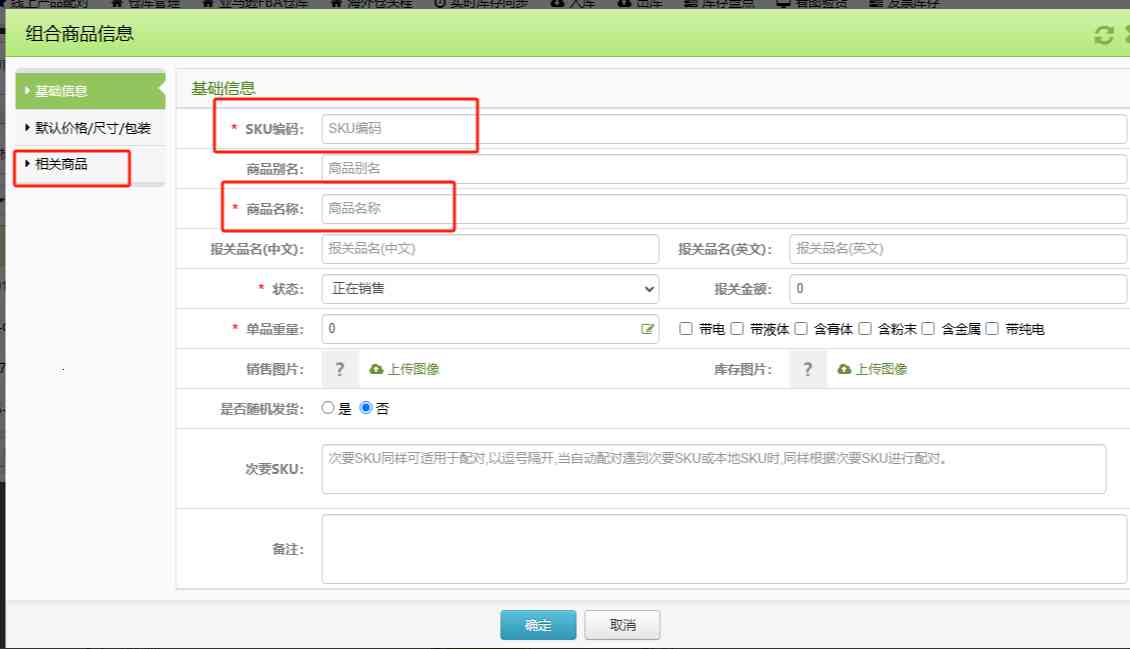Image resolution: width=1130 pixels, height=649 pixels.
Task: Open the 单品重量 edit icon
Action: [650, 328]
